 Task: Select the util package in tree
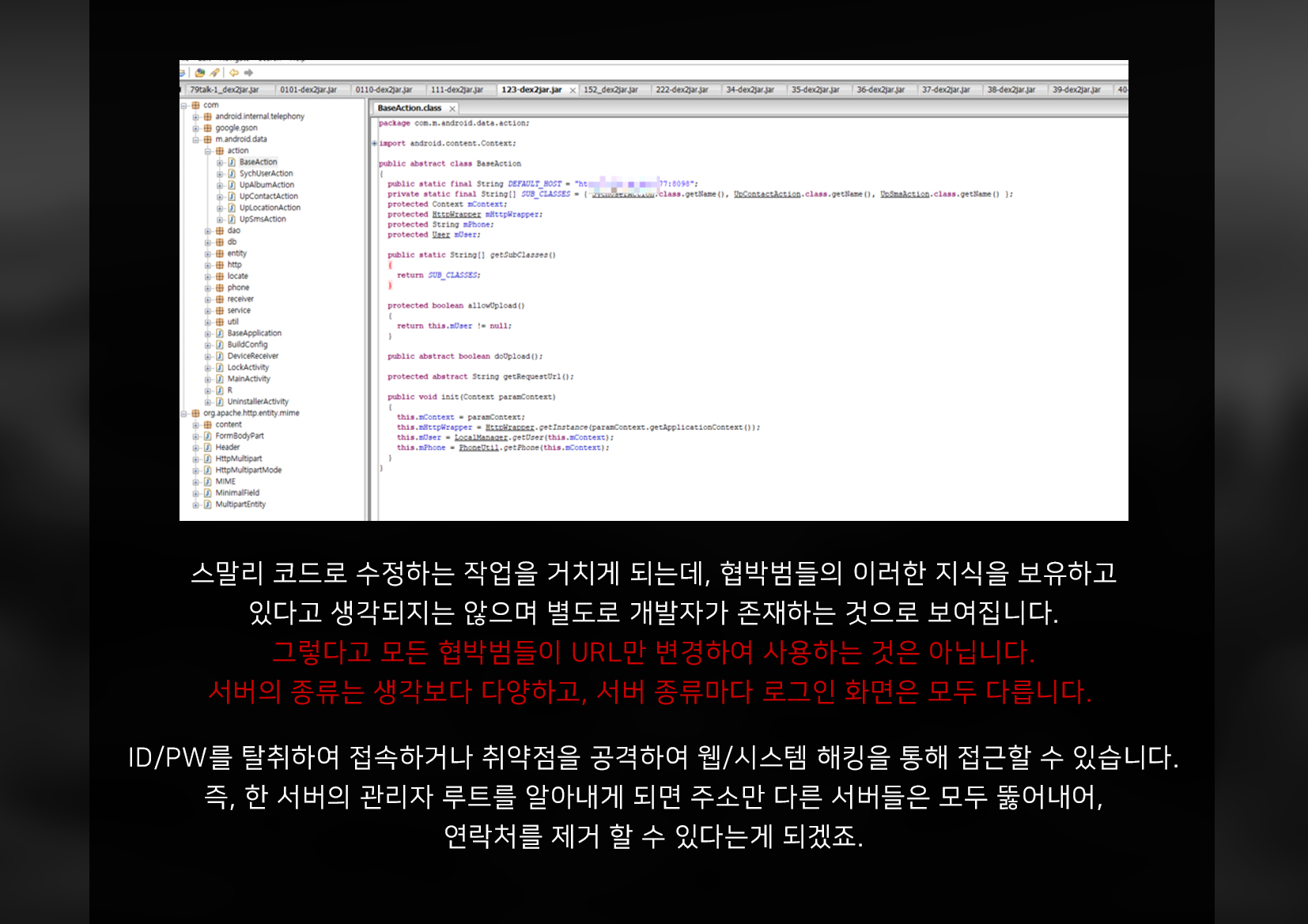tap(233, 322)
